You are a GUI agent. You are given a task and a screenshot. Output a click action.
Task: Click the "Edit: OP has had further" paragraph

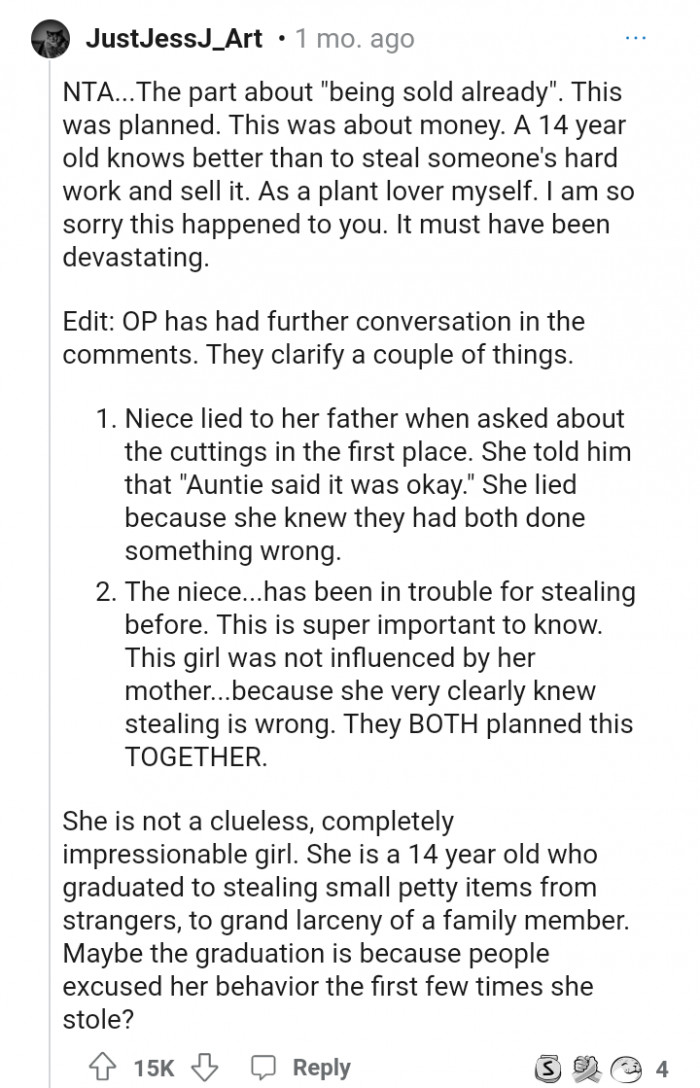tap(323, 338)
